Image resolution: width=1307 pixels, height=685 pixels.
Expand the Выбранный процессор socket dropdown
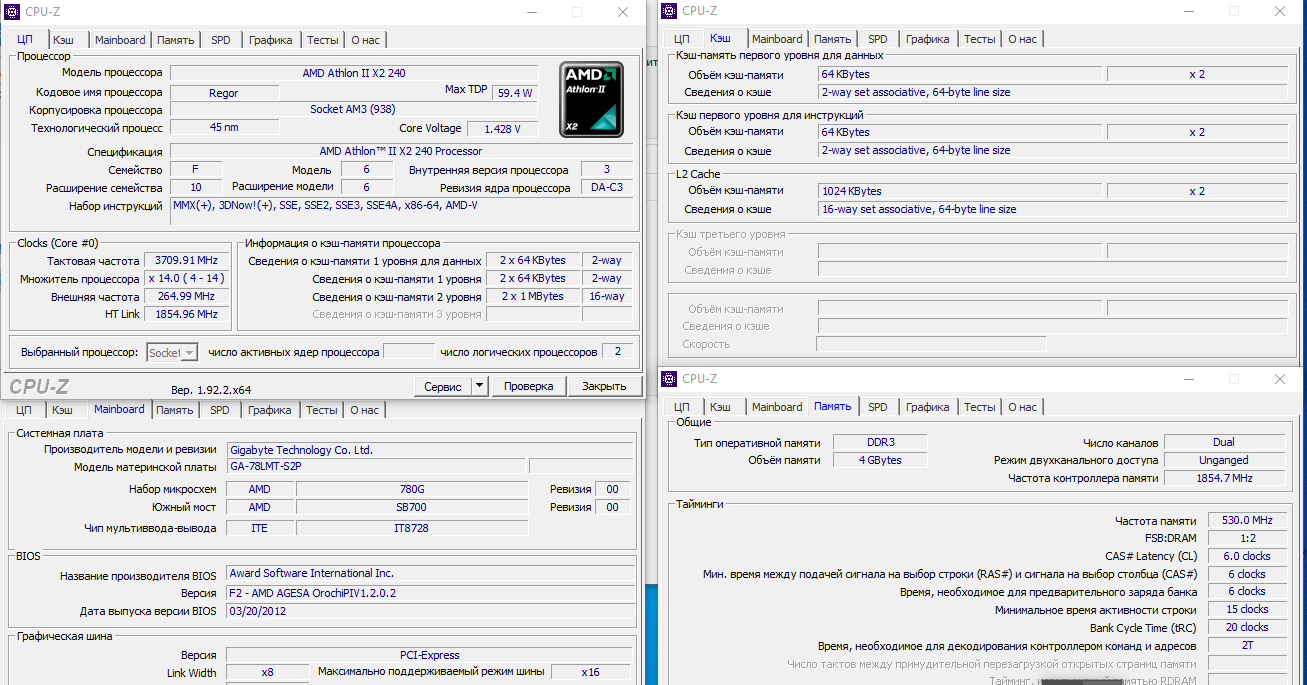click(x=188, y=352)
